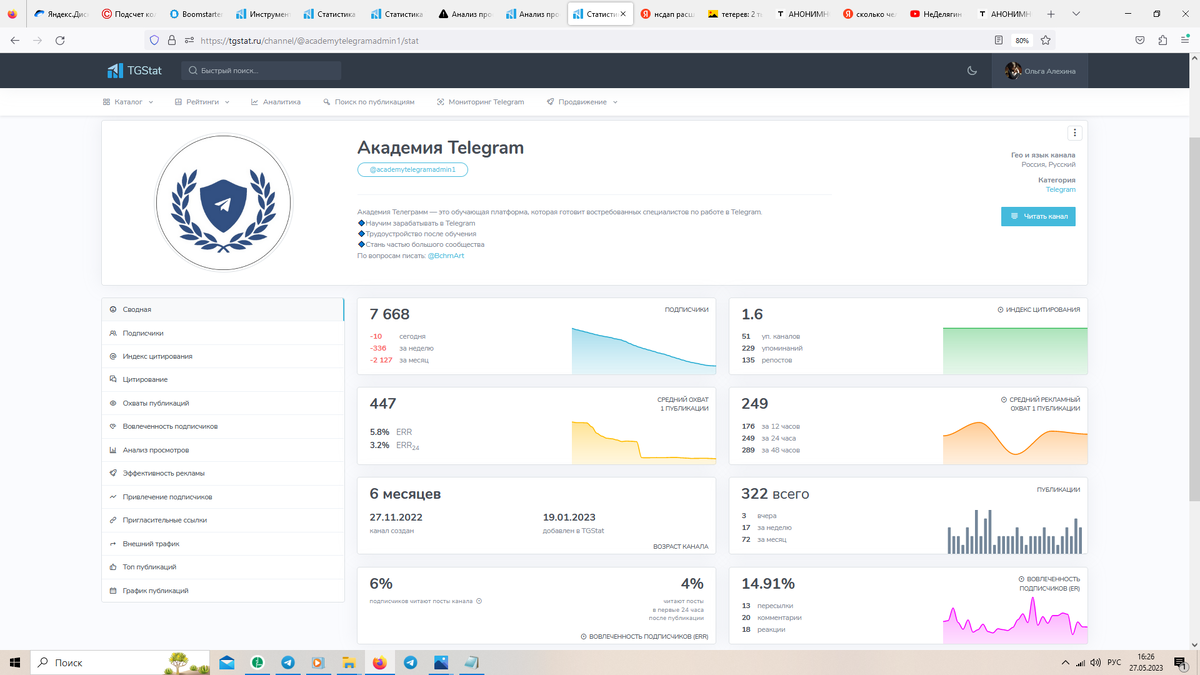Open График публикаций in sidebar
Image resolution: width=1200 pixels, height=675 pixels.
tap(223, 591)
